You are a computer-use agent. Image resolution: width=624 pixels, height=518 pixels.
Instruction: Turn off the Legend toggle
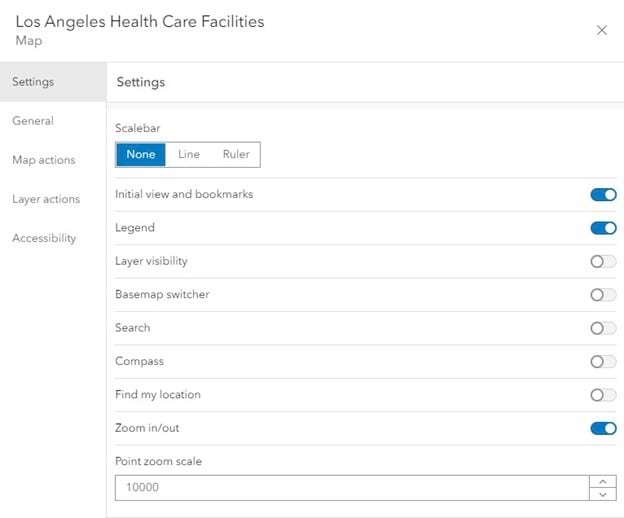coord(603,228)
